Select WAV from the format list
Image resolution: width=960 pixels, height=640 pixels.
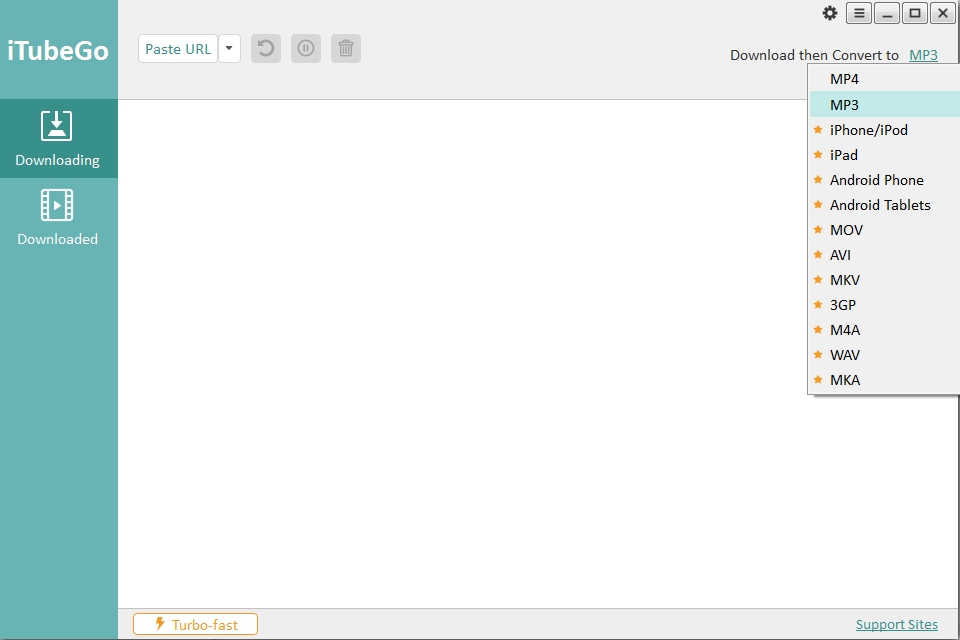(884, 355)
